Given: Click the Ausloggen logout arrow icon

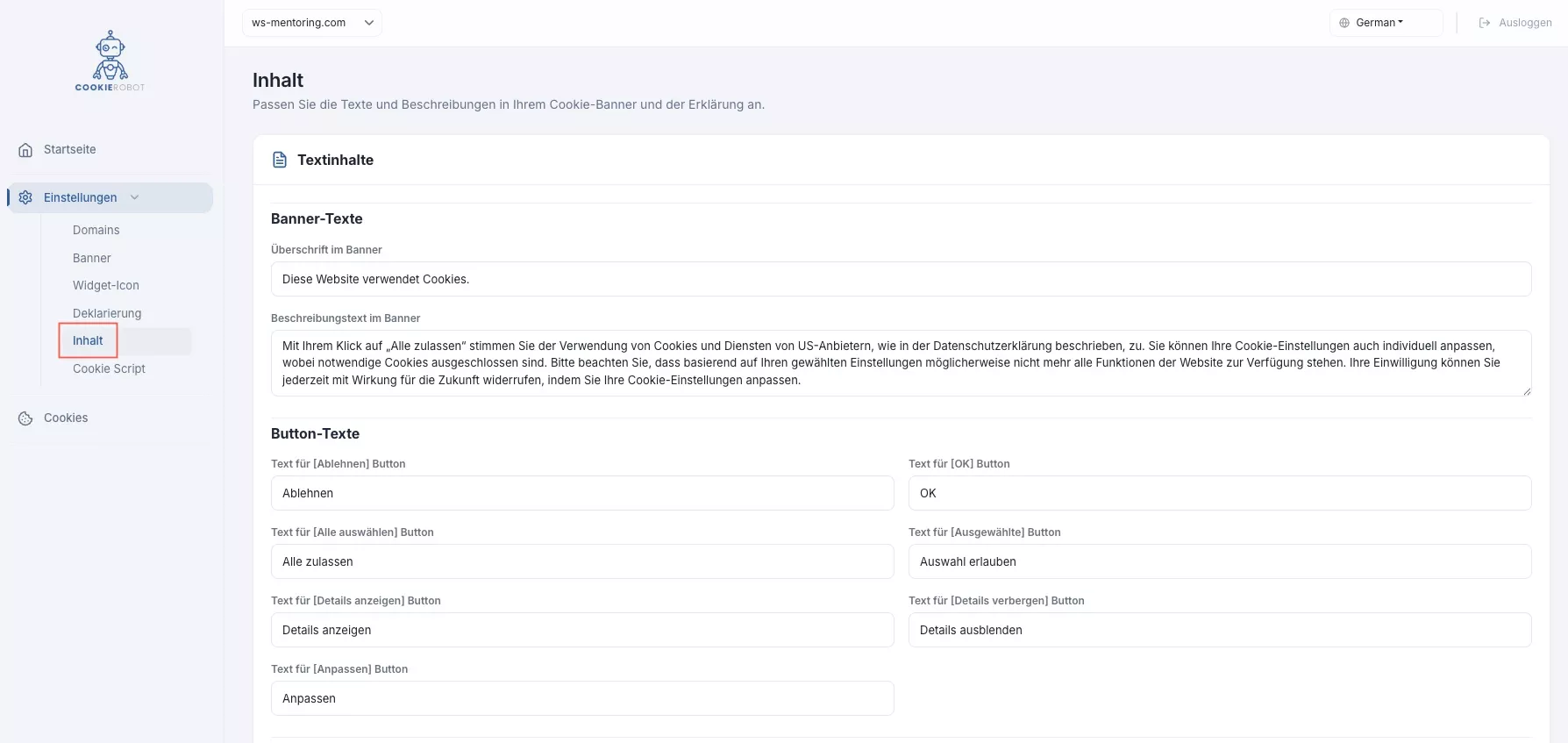Looking at the screenshot, I should pos(1485,23).
